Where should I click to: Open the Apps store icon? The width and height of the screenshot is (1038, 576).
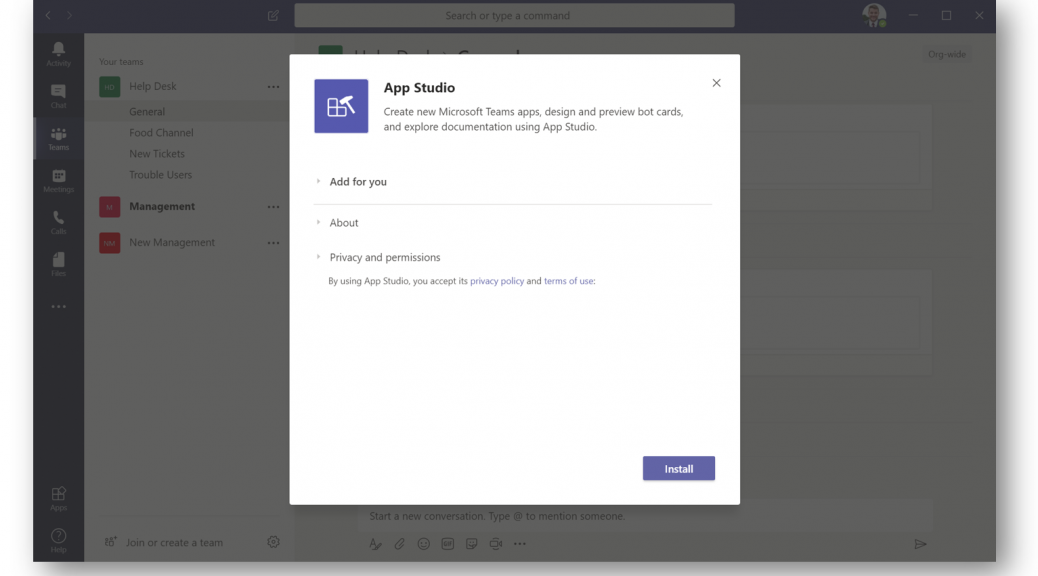point(58,499)
